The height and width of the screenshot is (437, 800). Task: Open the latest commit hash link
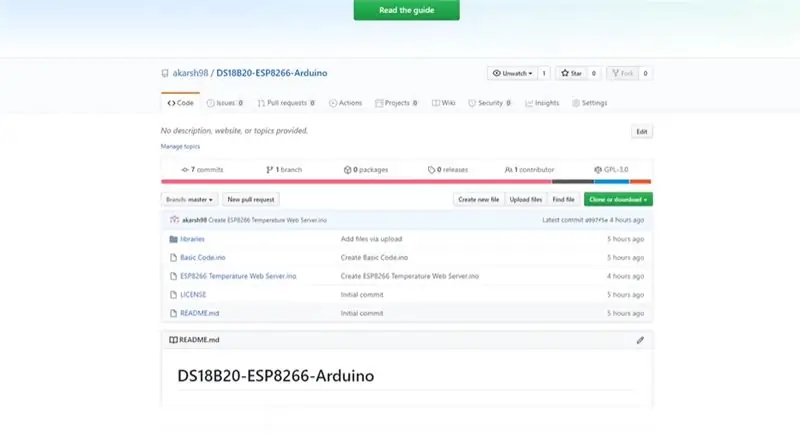596,220
